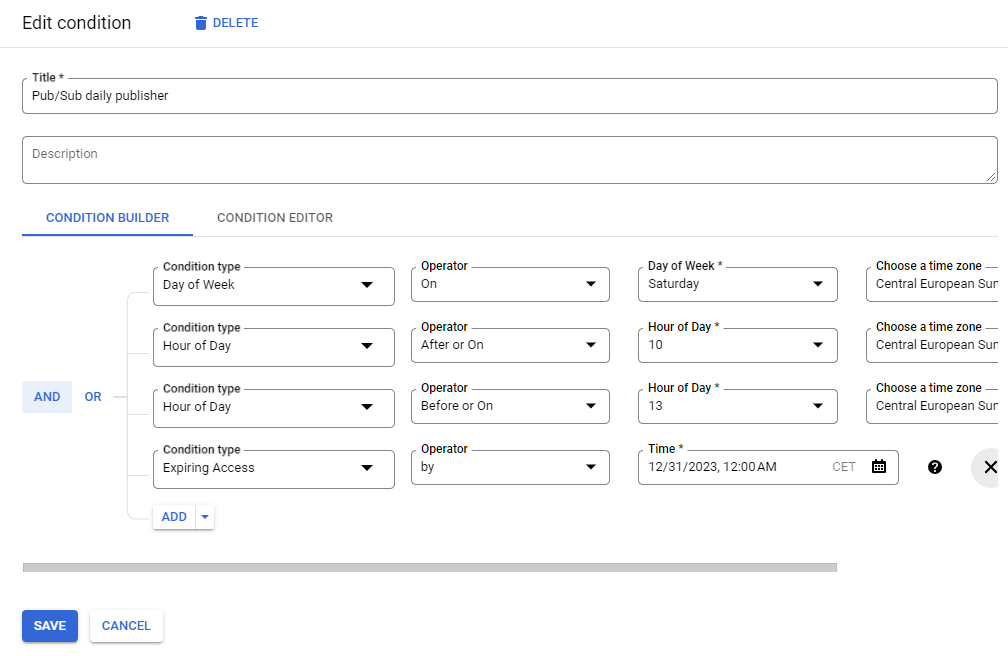Expand the Hour of Day dropdown showing 10

tap(737, 345)
